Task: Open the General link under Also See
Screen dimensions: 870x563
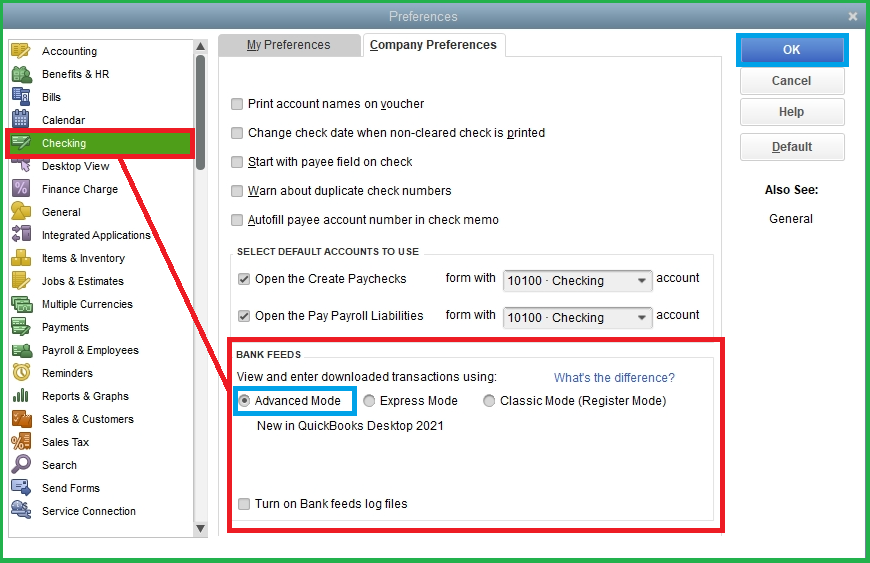Action: tap(791, 219)
